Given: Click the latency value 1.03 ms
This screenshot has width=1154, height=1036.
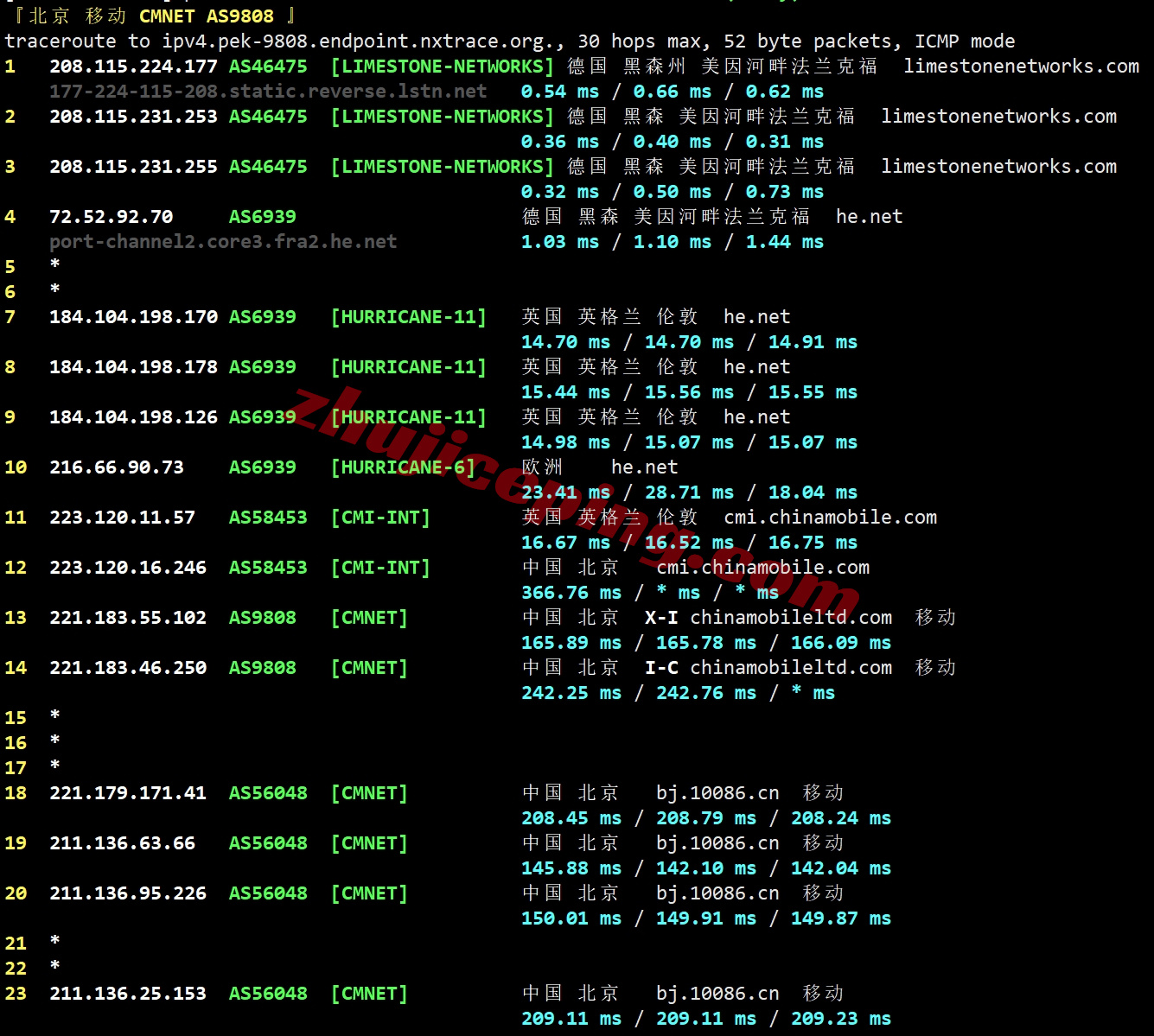Looking at the screenshot, I should (x=560, y=242).
